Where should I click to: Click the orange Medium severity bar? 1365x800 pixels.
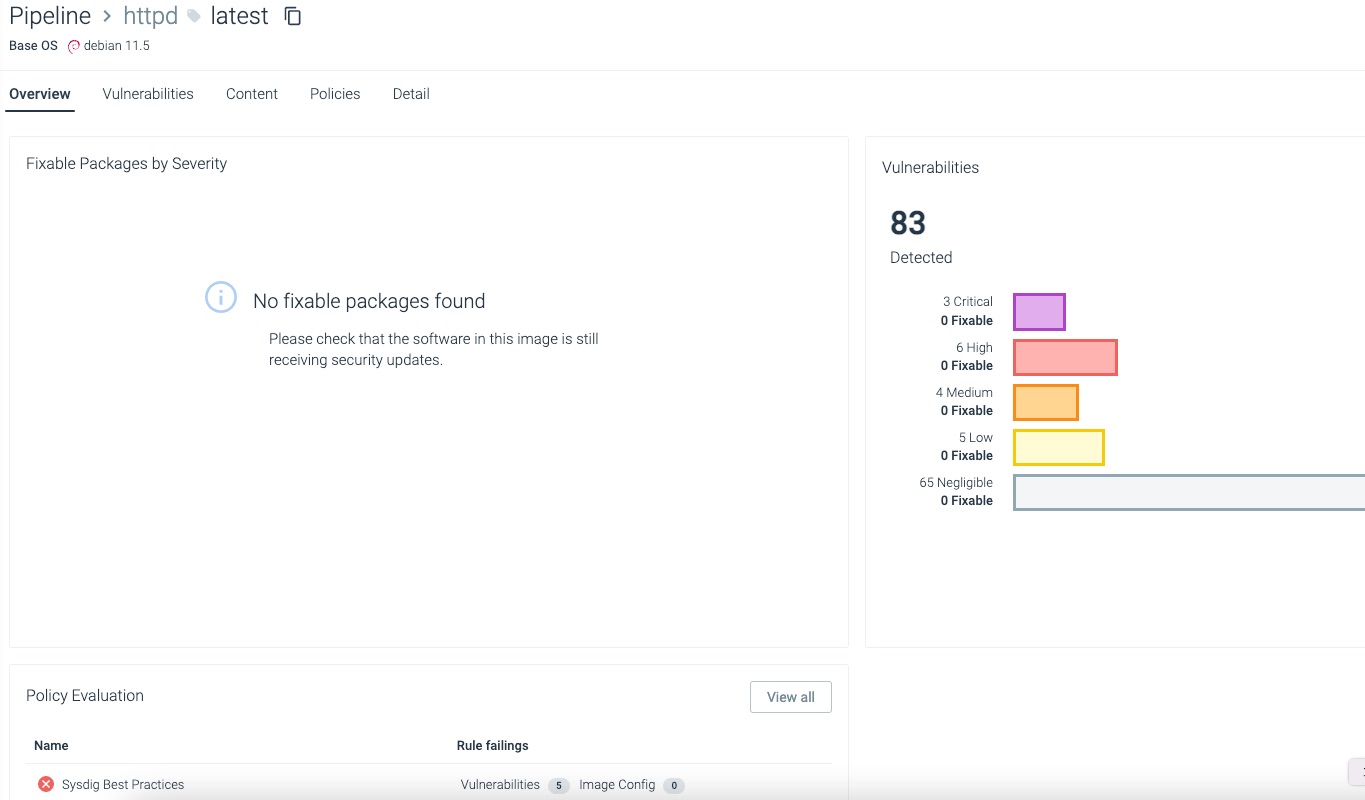(x=1045, y=402)
